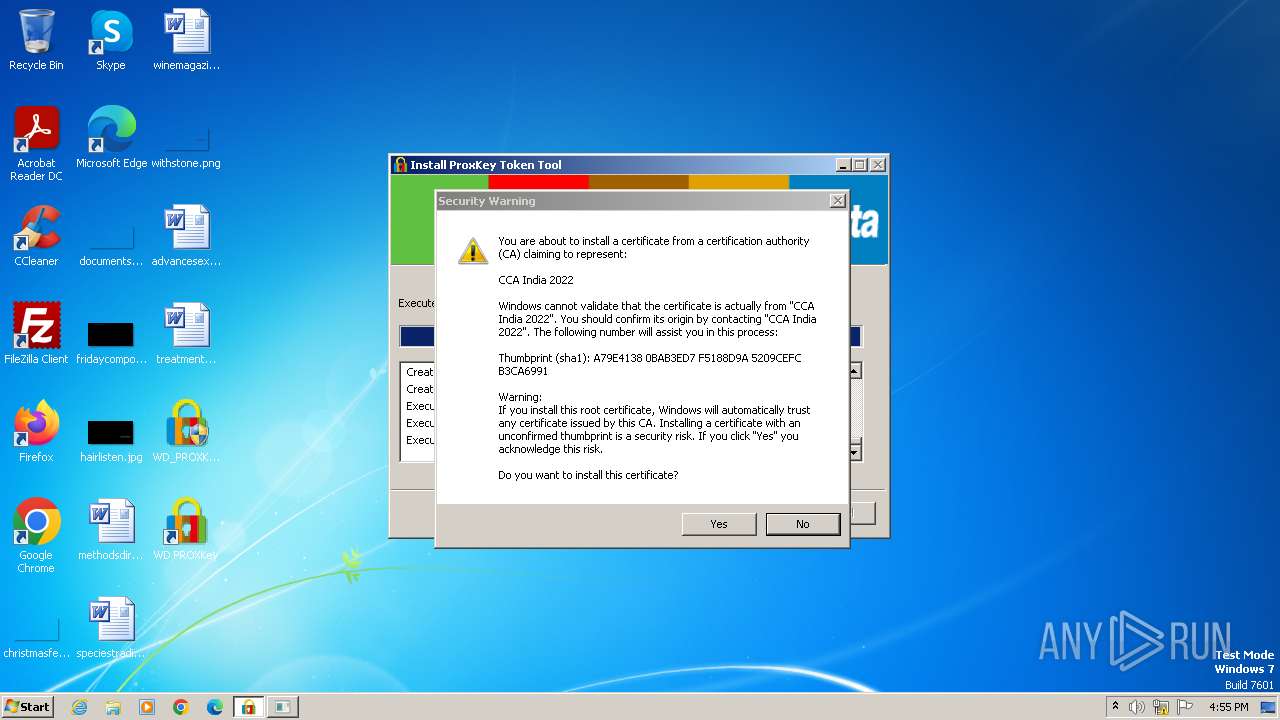The height and width of the screenshot is (720, 1280).
Task: Click the taskbar clock showing 4:55 PM
Action: [x=1228, y=707]
